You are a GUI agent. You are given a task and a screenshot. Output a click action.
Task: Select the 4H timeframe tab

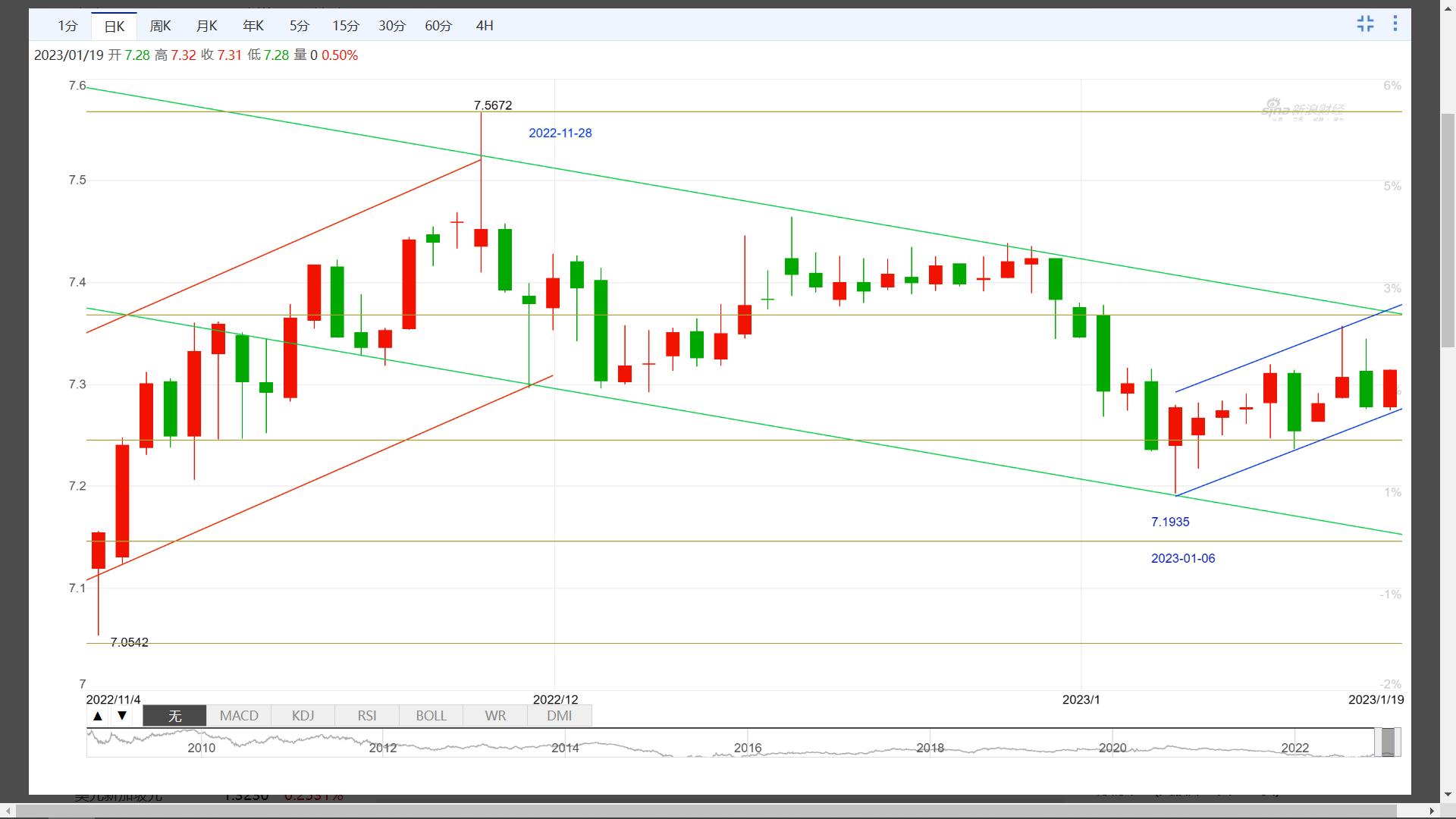coord(485,26)
